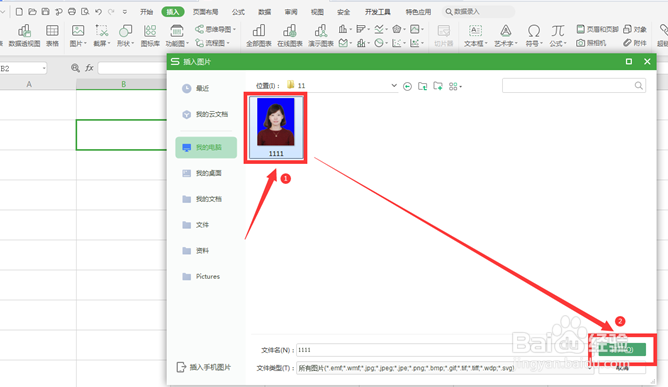Select column A header in spreadsheet
This screenshot has height=387, width=668.
tap(29, 84)
